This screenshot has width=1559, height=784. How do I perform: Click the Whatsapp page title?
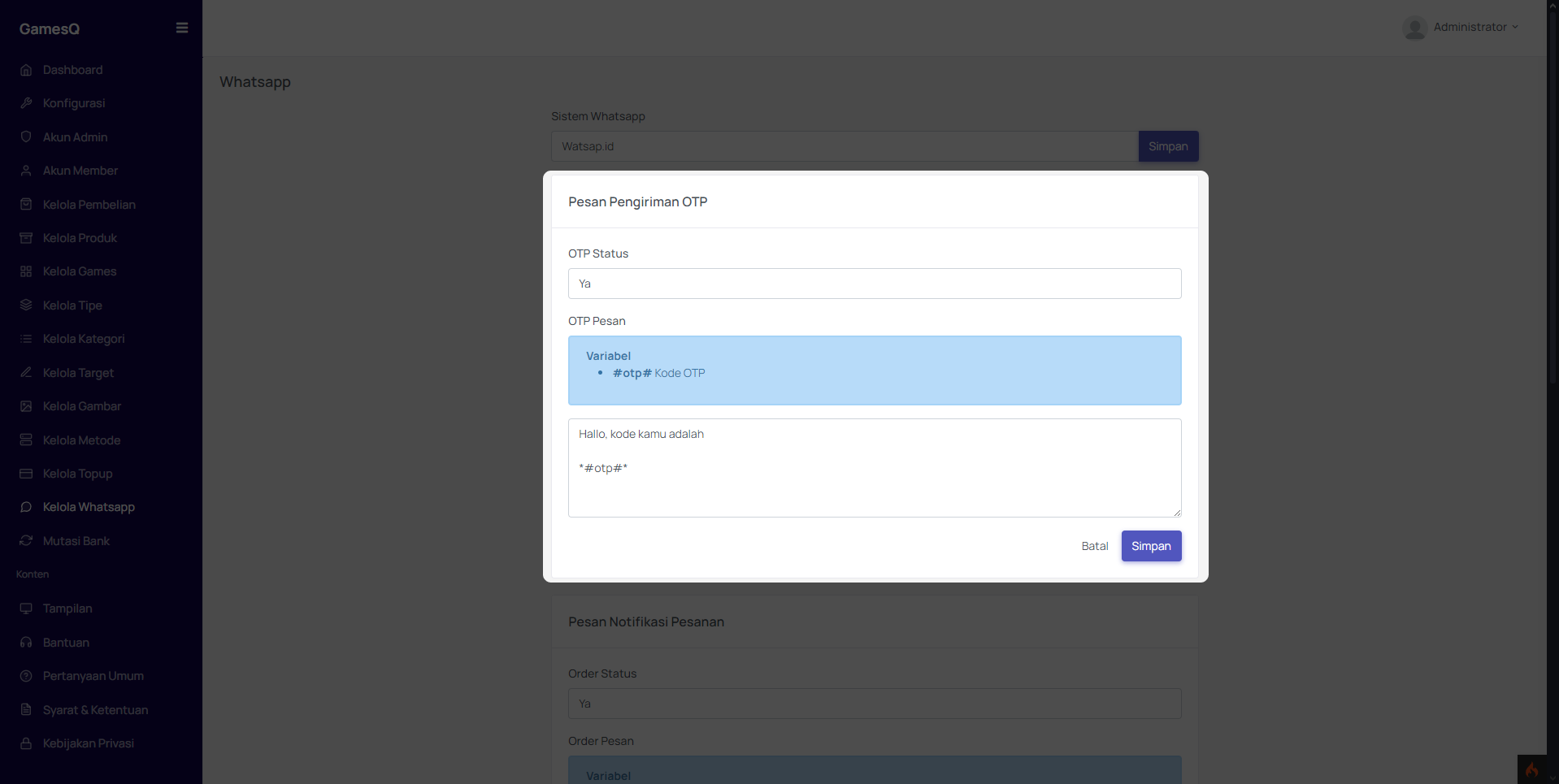(254, 82)
